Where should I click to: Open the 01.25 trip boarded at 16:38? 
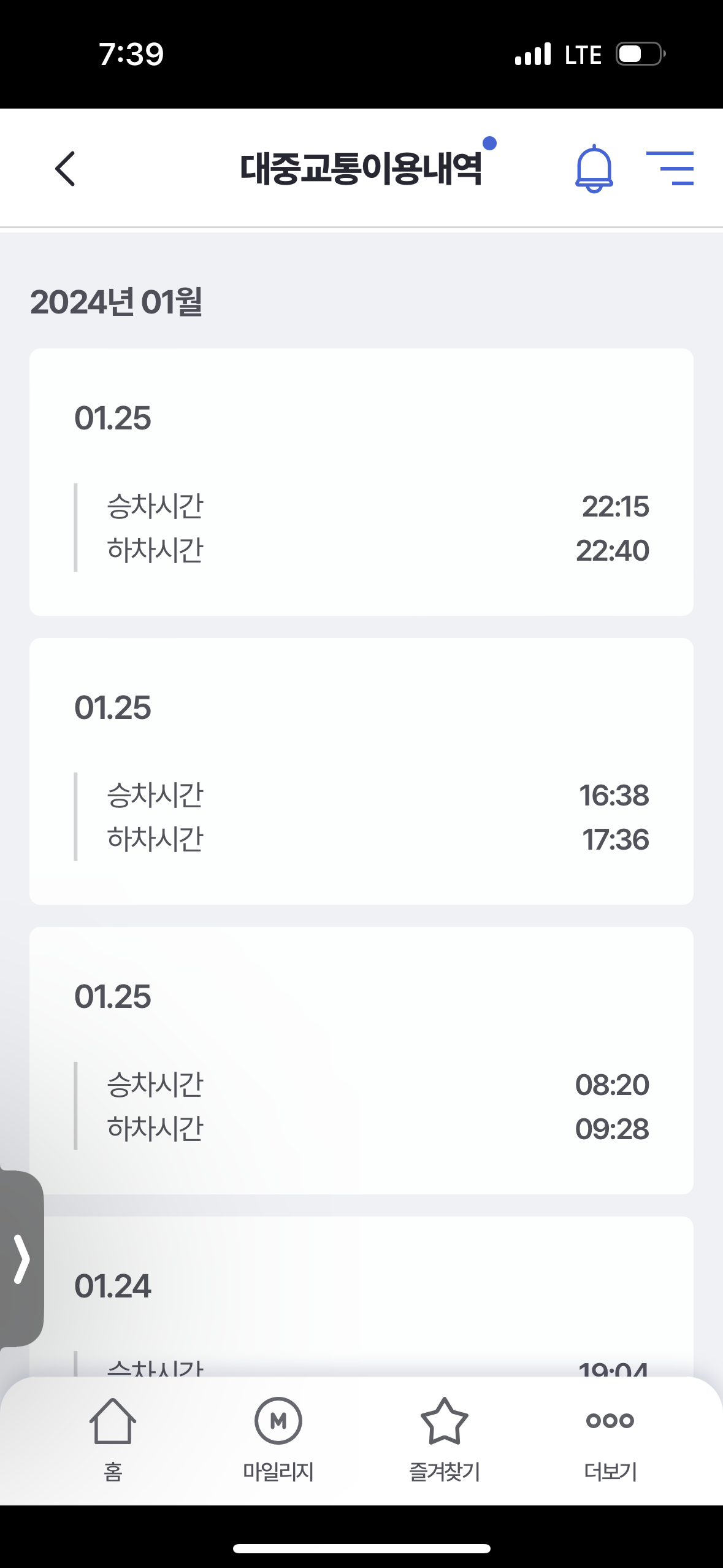coord(361,771)
